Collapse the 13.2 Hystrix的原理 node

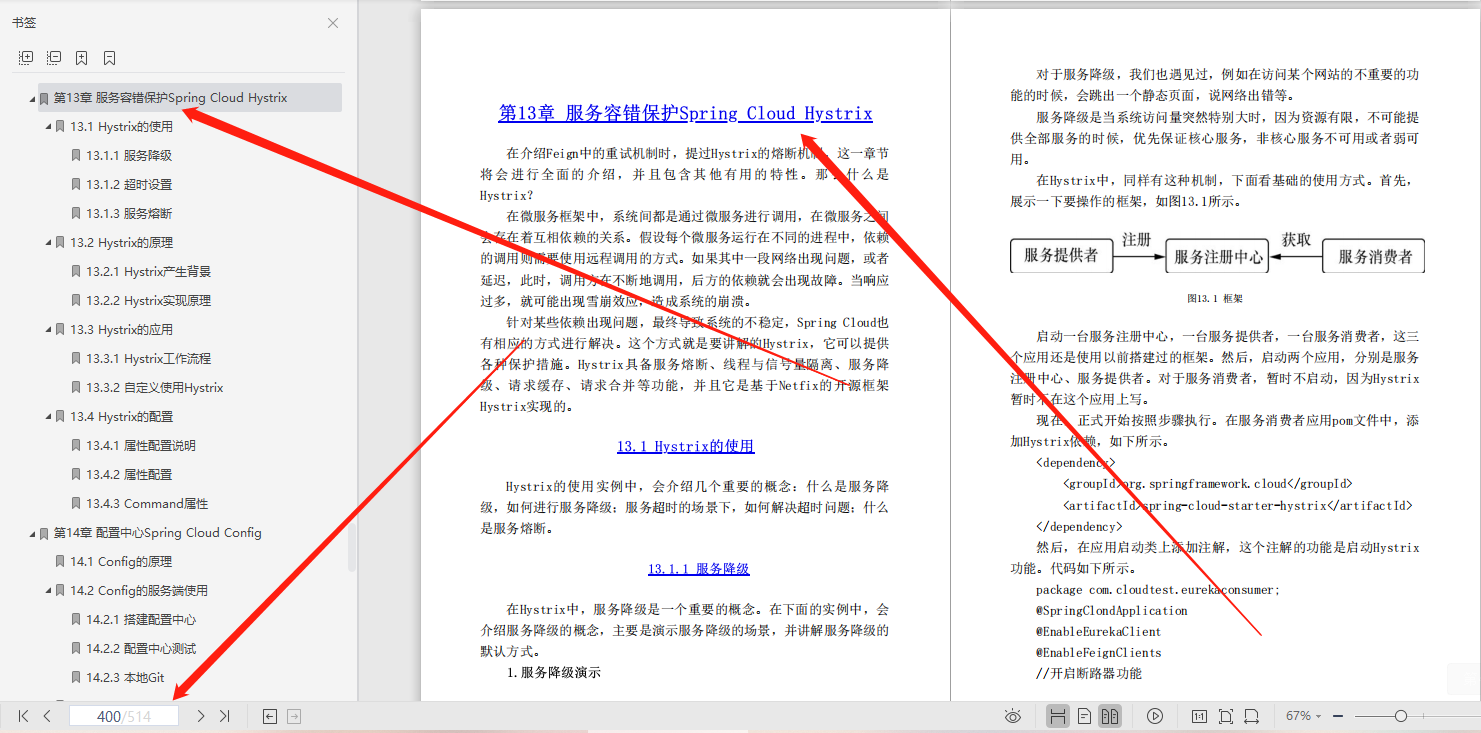point(48,243)
